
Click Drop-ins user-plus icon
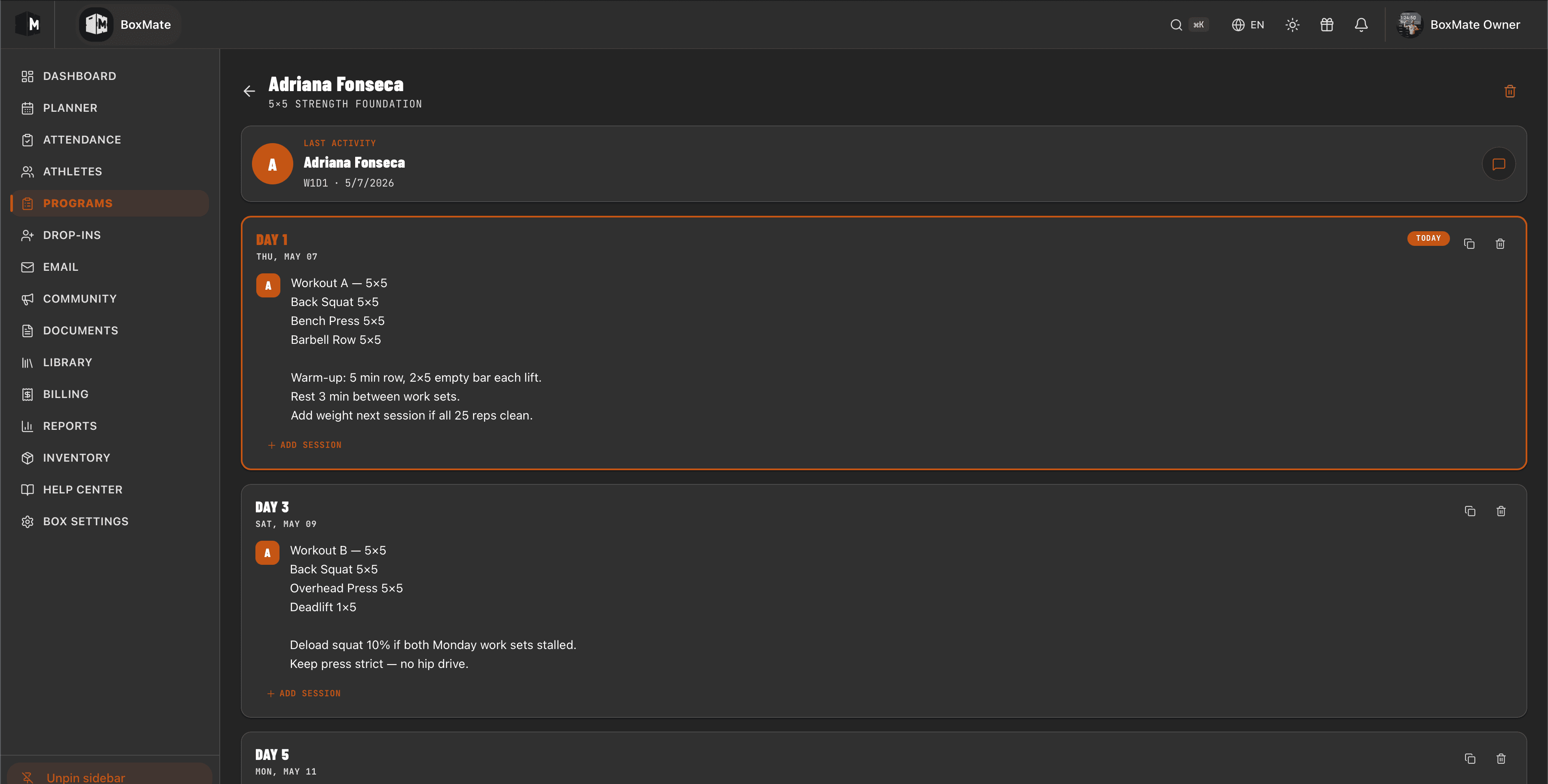tap(27, 236)
